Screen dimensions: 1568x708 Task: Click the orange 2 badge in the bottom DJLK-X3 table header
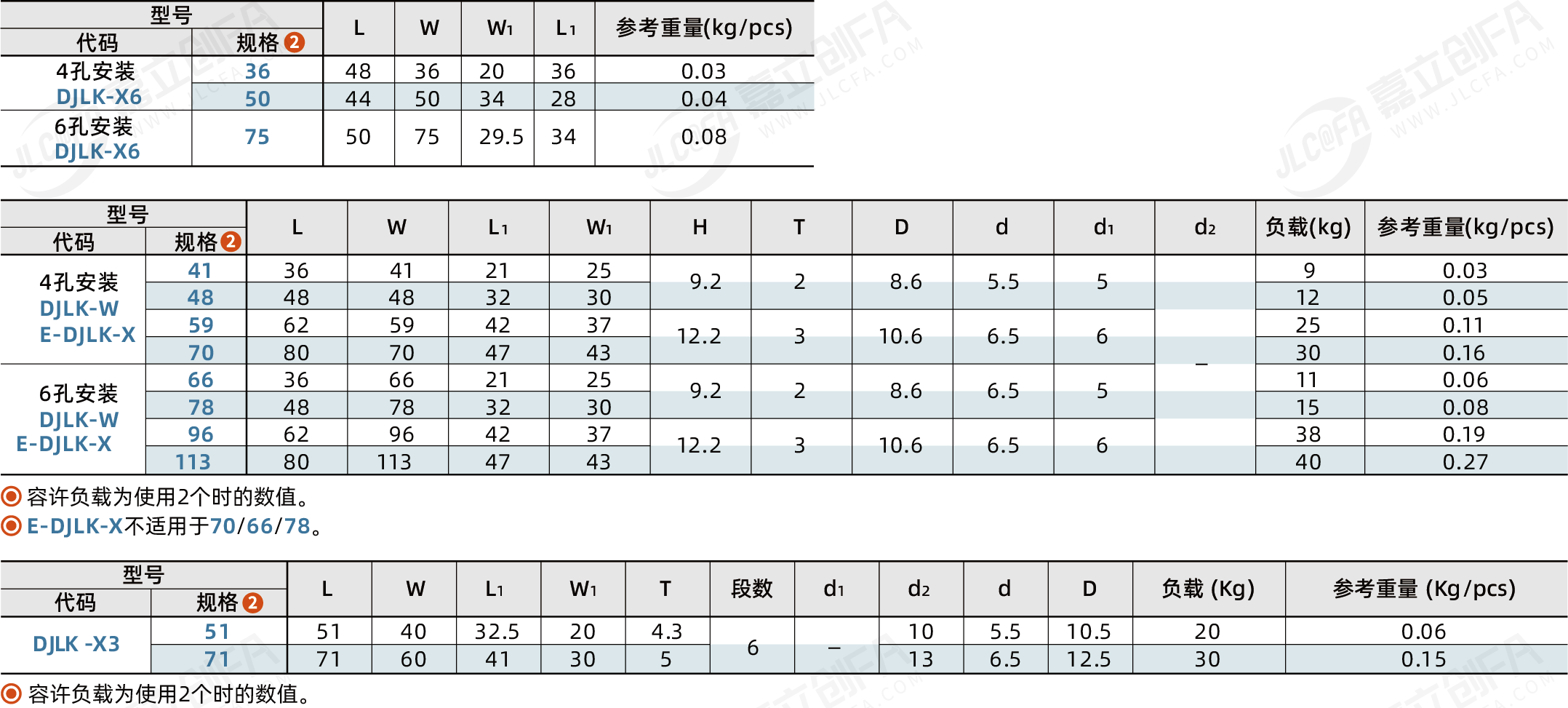(252, 602)
